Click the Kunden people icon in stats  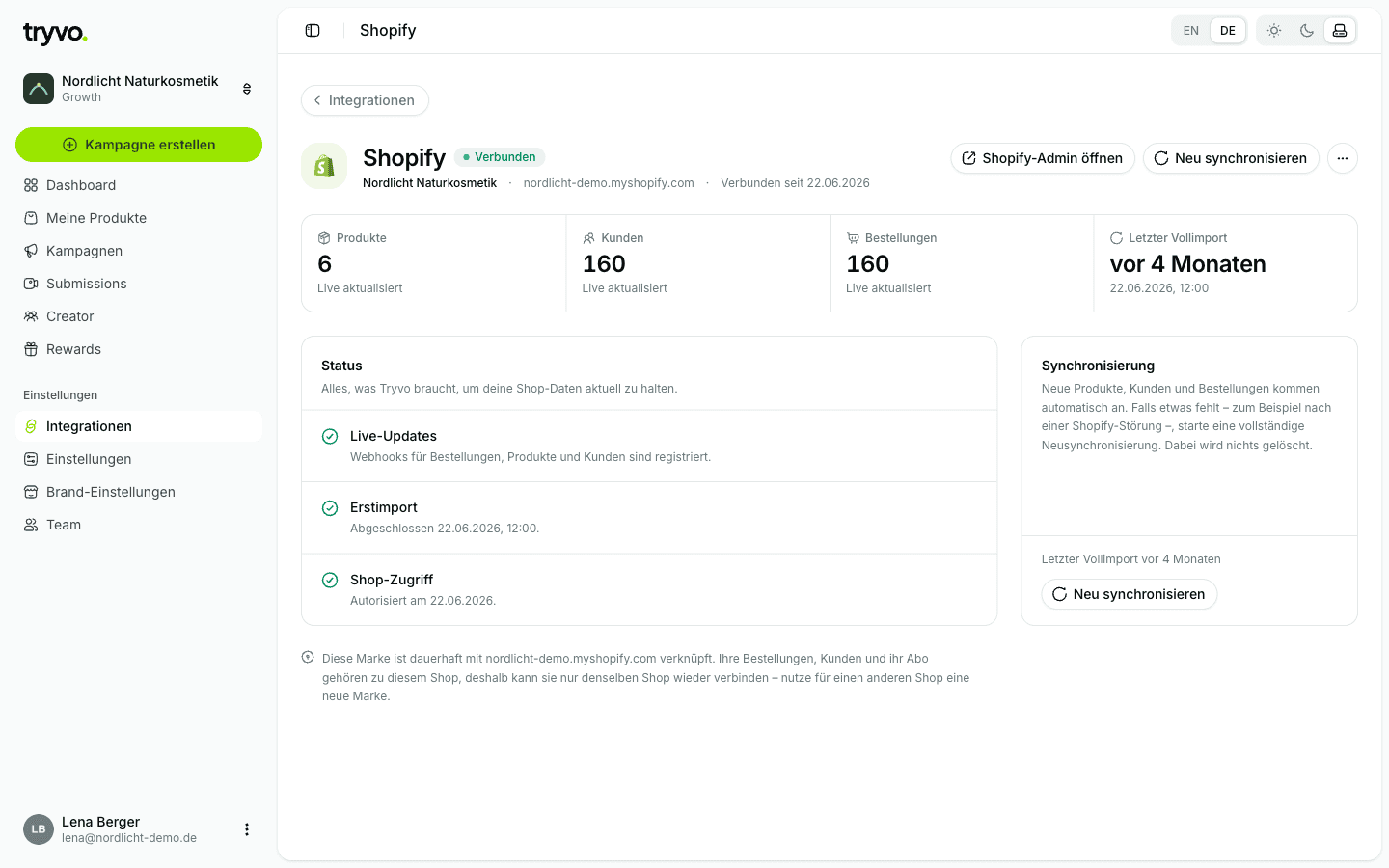(x=588, y=238)
